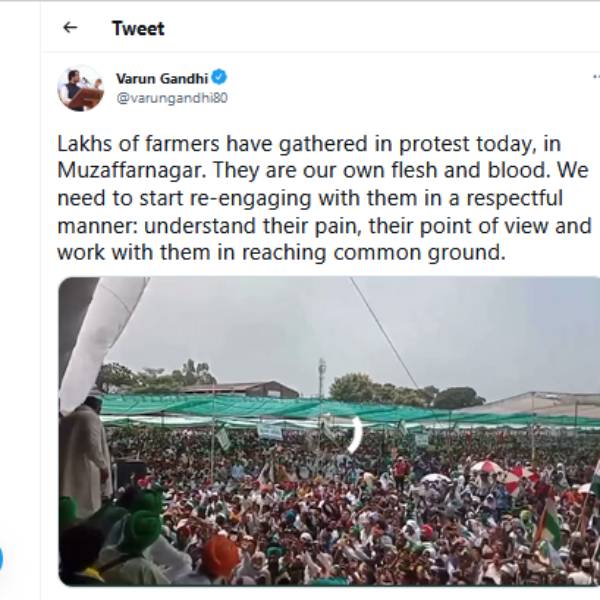The image size is (600, 600).
Task: Click the back arrow icon
Action: (70, 28)
